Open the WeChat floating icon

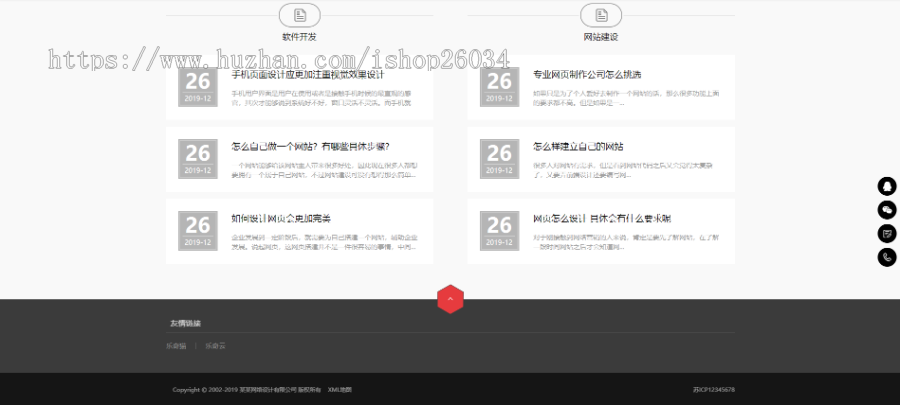pyautogui.click(x=887, y=210)
